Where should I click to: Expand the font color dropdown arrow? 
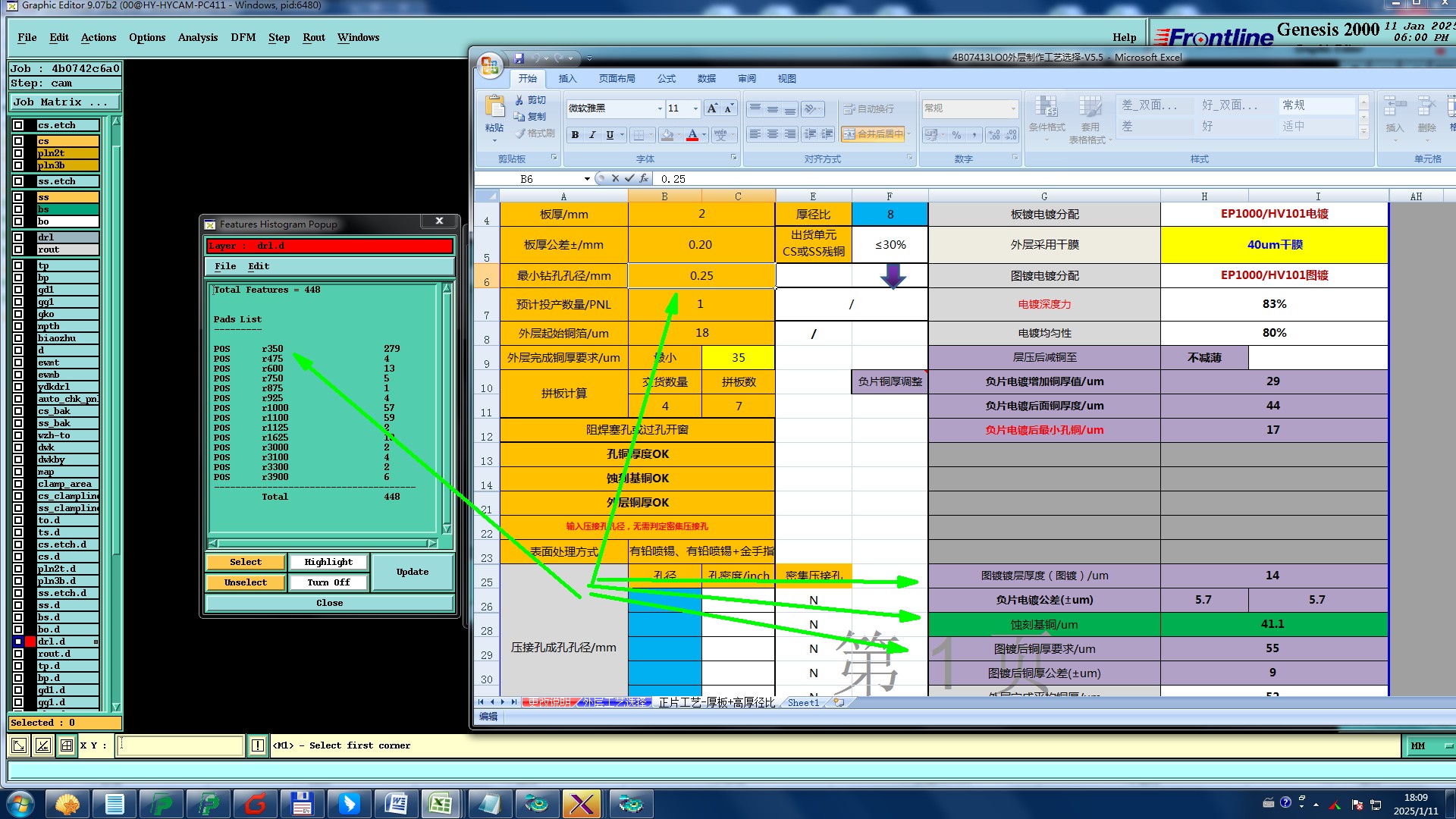(x=704, y=135)
